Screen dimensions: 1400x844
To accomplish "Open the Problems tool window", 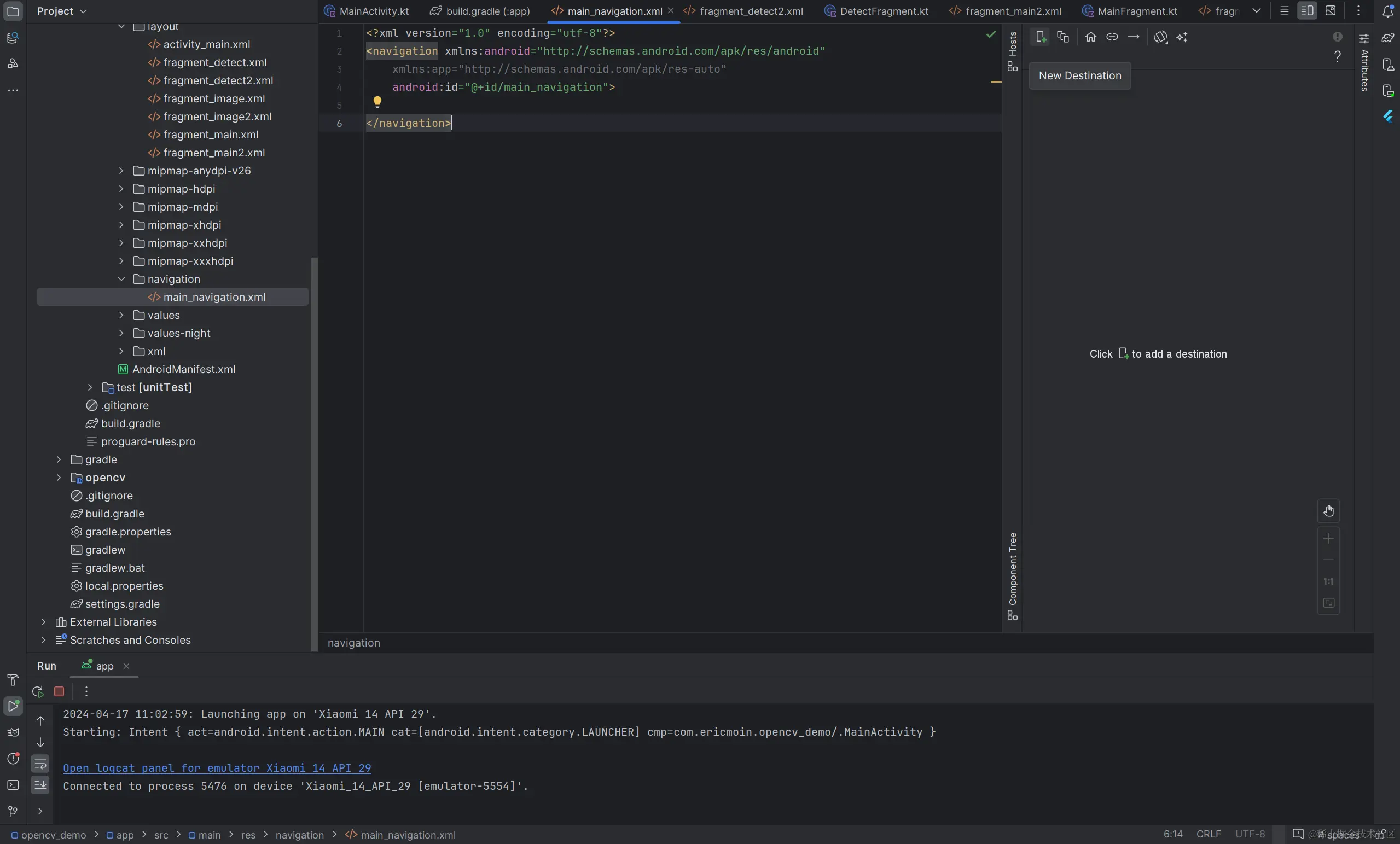I will pyautogui.click(x=13, y=759).
